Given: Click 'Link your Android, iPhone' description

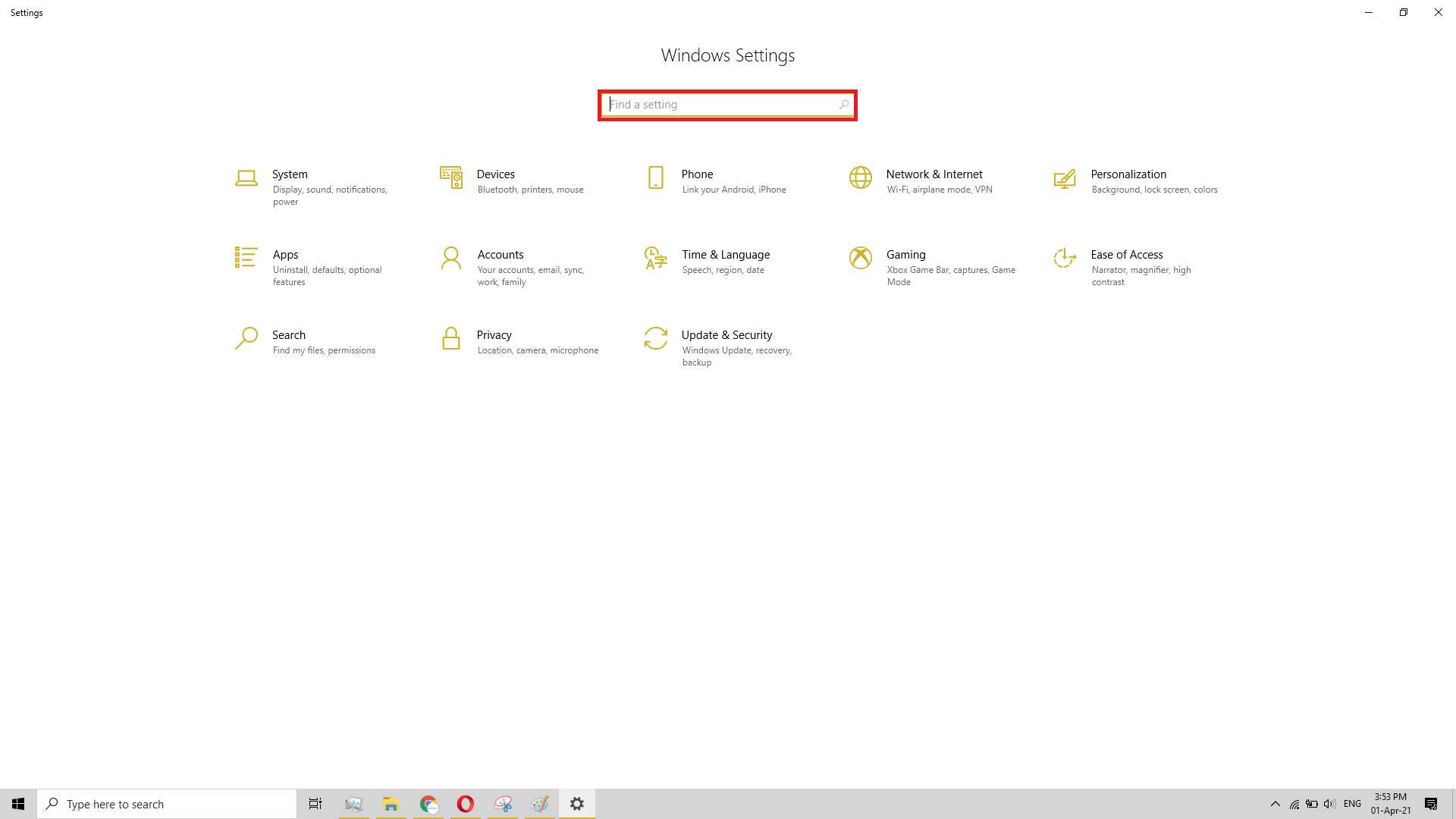Looking at the screenshot, I should click(x=734, y=190).
